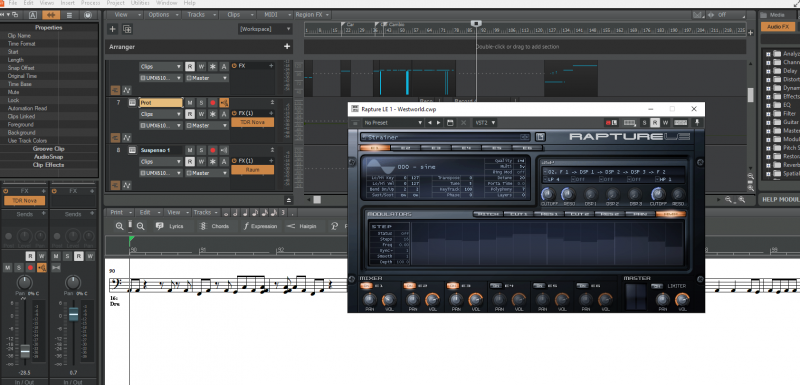Solo the Suspenso 1 track
This screenshot has width=800, height=385.
(201, 150)
